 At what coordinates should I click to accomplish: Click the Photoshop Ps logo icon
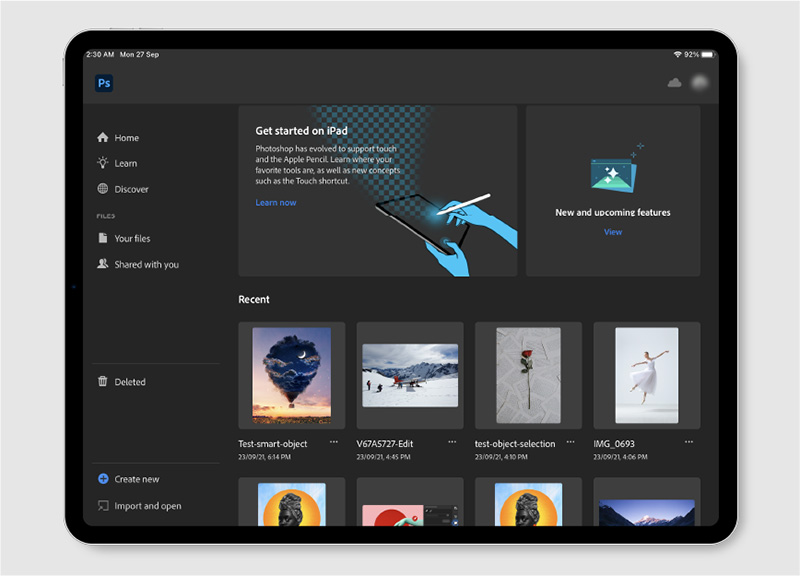(104, 83)
